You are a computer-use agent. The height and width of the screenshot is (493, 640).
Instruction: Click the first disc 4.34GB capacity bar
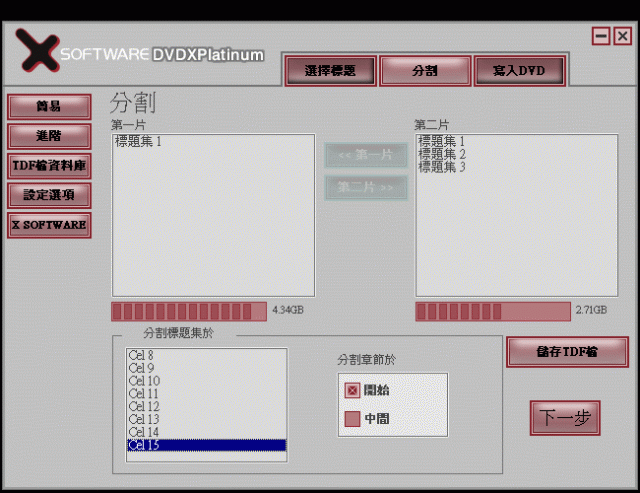click(x=189, y=312)
